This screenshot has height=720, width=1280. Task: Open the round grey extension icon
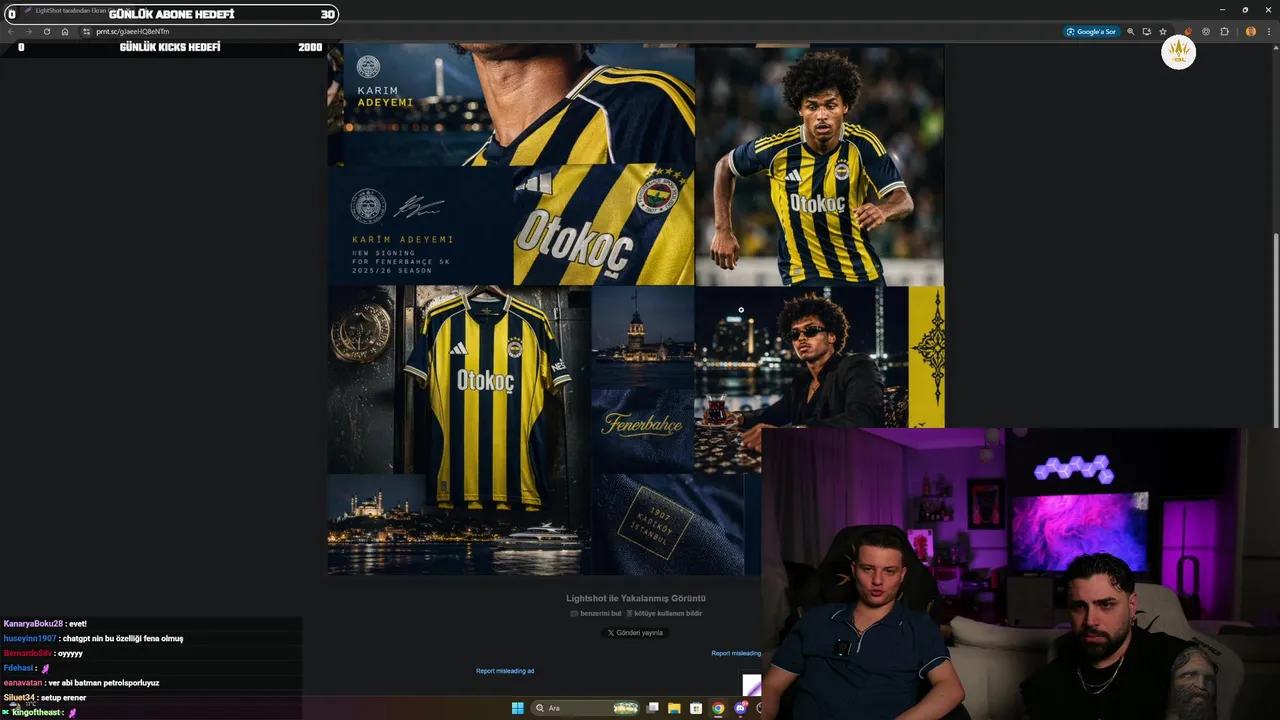pyautogui.click(x=1206, y=32)
